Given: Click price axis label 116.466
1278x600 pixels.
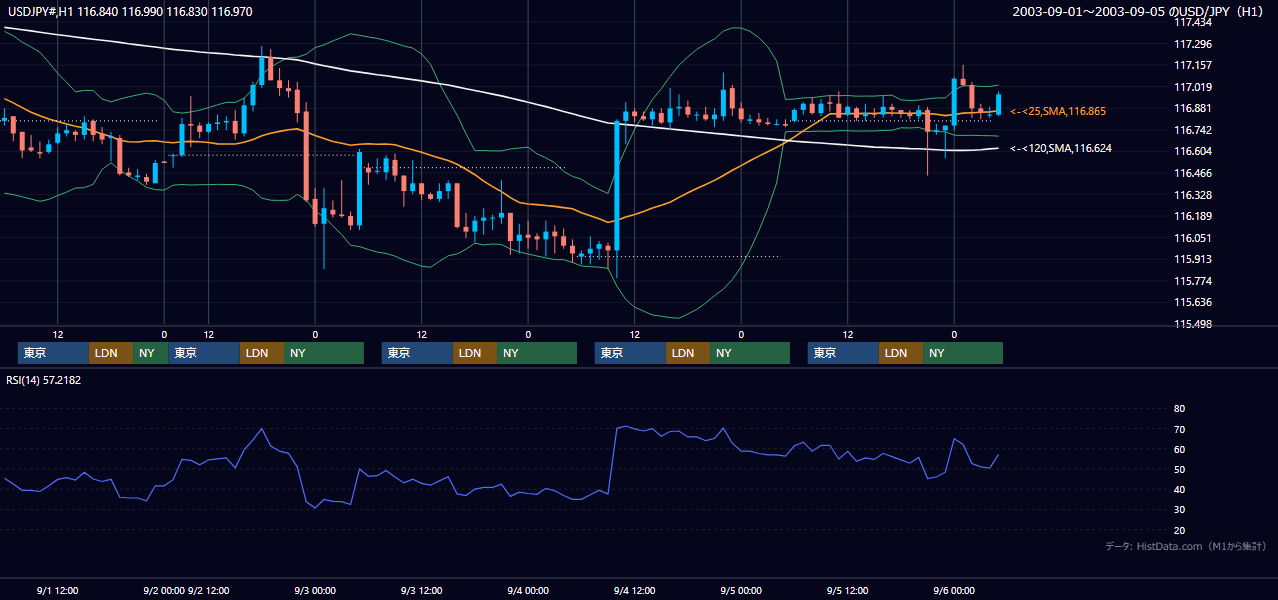Looking at the screenshot, I should coord(1192,173).
